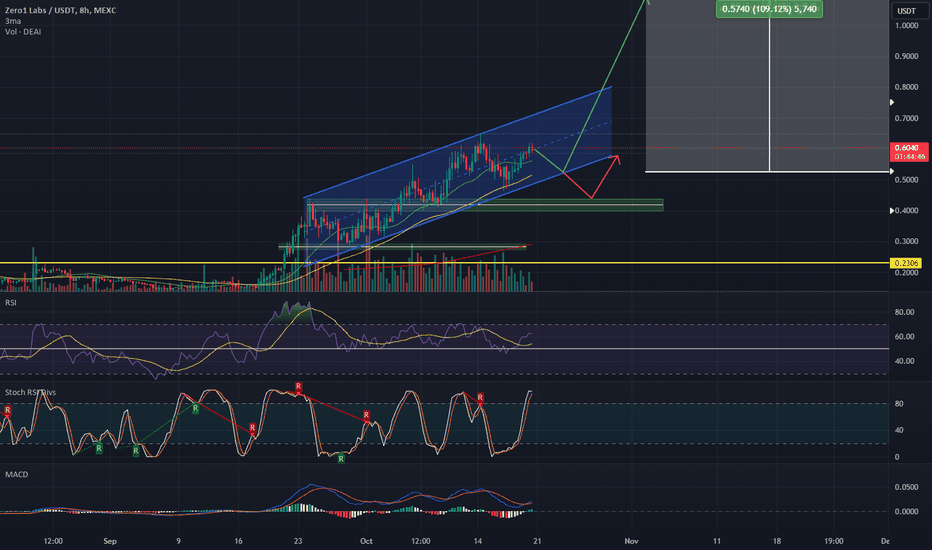Click the 01:44:46 candle countdown timer
The image size is (932, 550).
tap(909, 156)
